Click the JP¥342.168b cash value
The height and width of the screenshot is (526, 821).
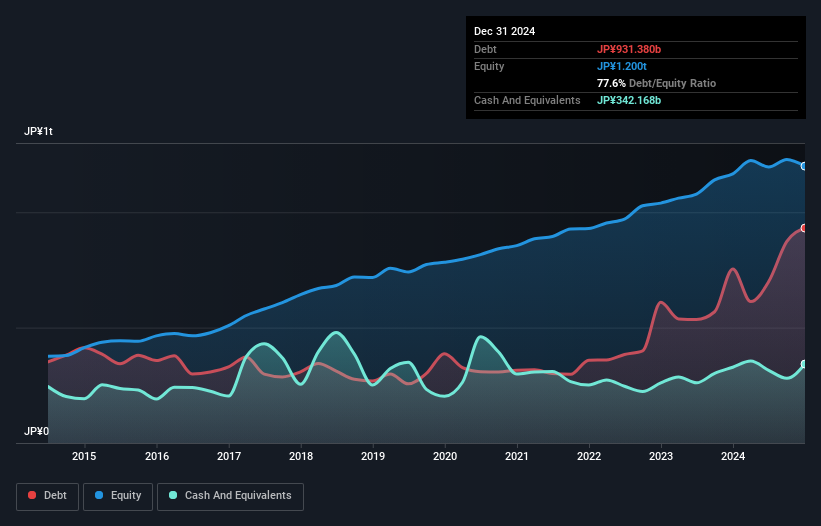pos(629,100)
